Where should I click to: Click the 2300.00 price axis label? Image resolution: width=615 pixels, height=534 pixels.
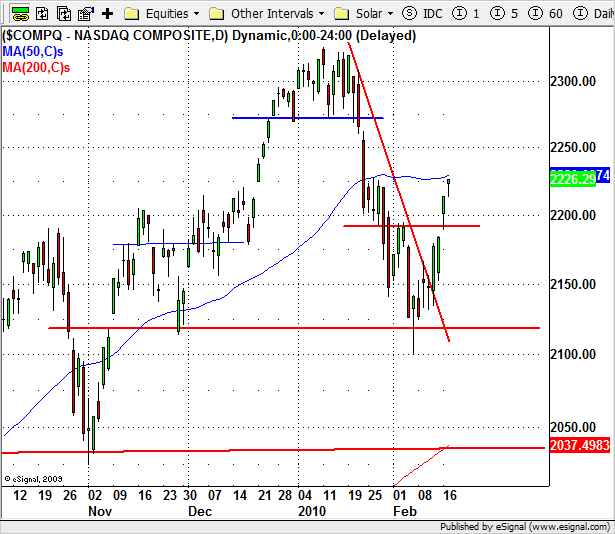(x=573, y=82)
